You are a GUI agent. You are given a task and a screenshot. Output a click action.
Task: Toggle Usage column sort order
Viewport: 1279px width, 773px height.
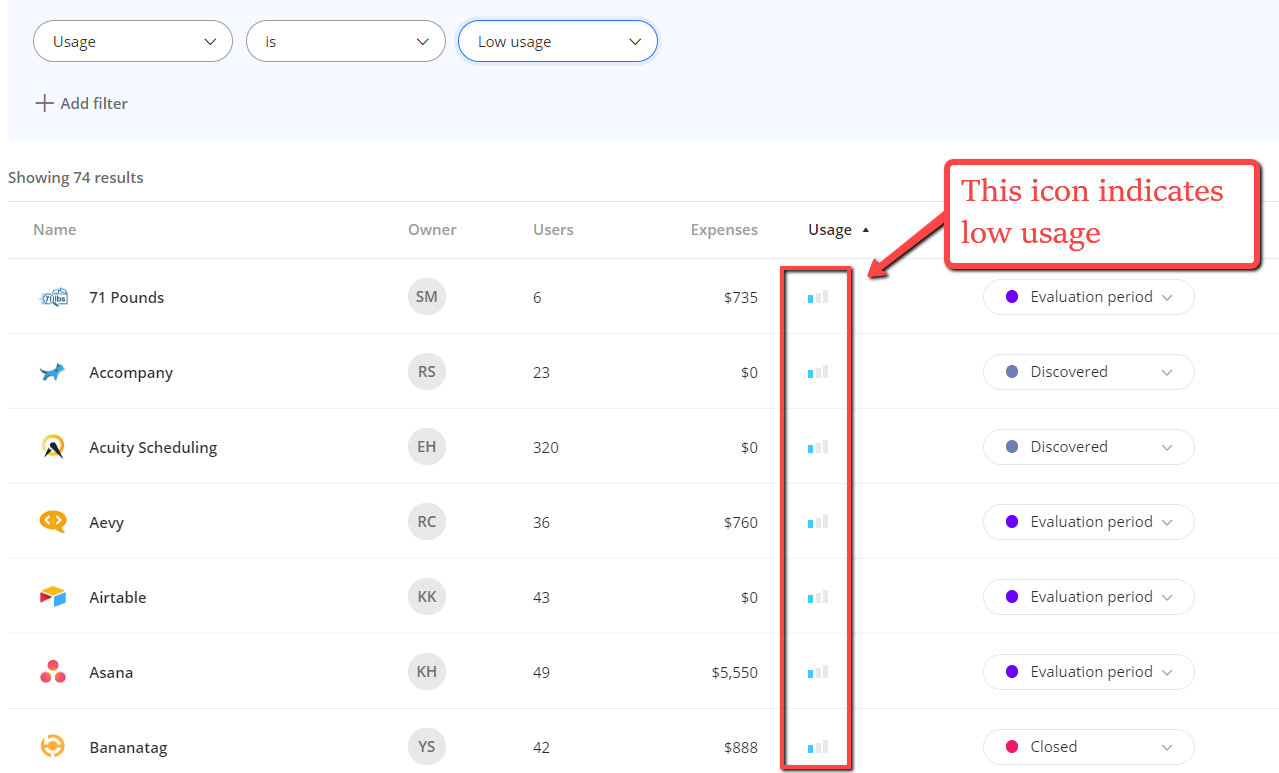pos(839,230)
